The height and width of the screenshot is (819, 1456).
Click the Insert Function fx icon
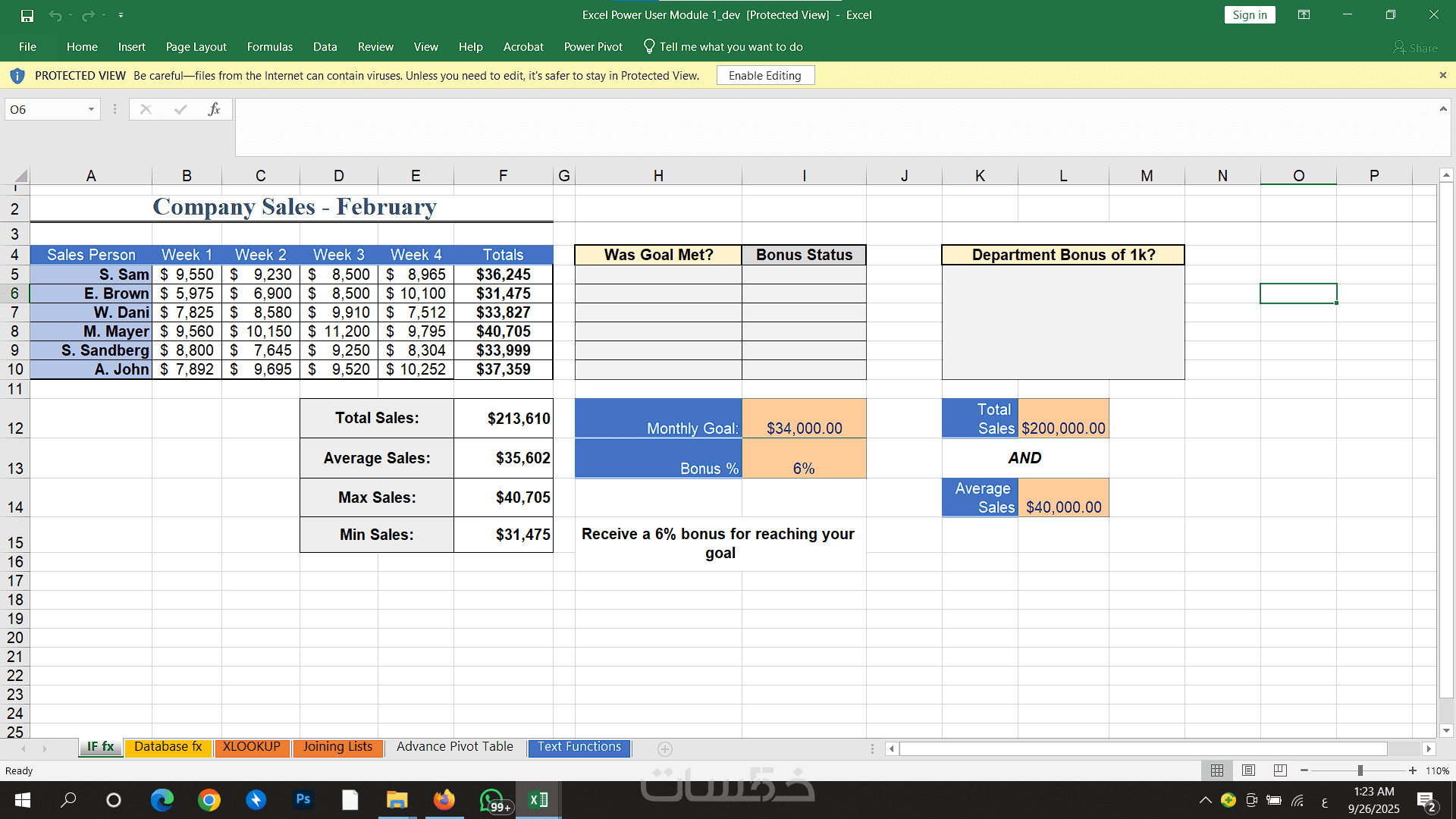tap(214, 109)
